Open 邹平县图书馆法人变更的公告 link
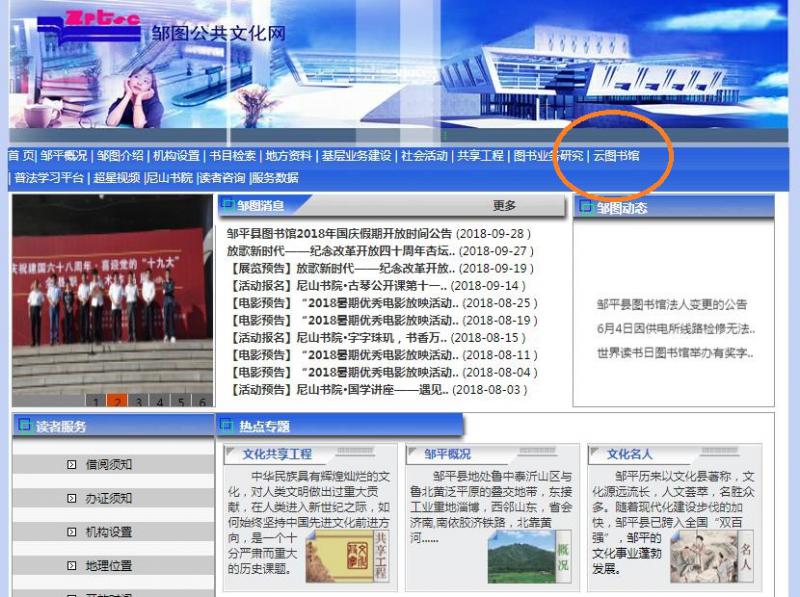Image resolution: width=800 pixels, height=597 pixels. (x=672, y=304)
